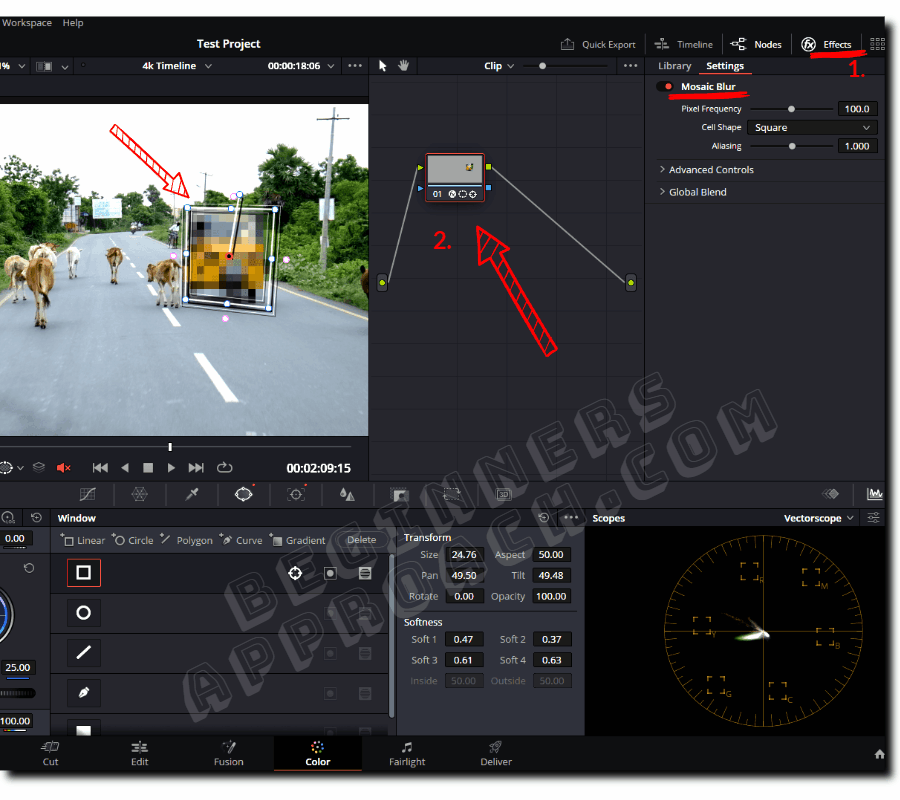Click the Pixel Frequency slider handle
Image resolution: width=900 pixels, height=800 pixels.
pyautogui.click(x=791, y=108)
